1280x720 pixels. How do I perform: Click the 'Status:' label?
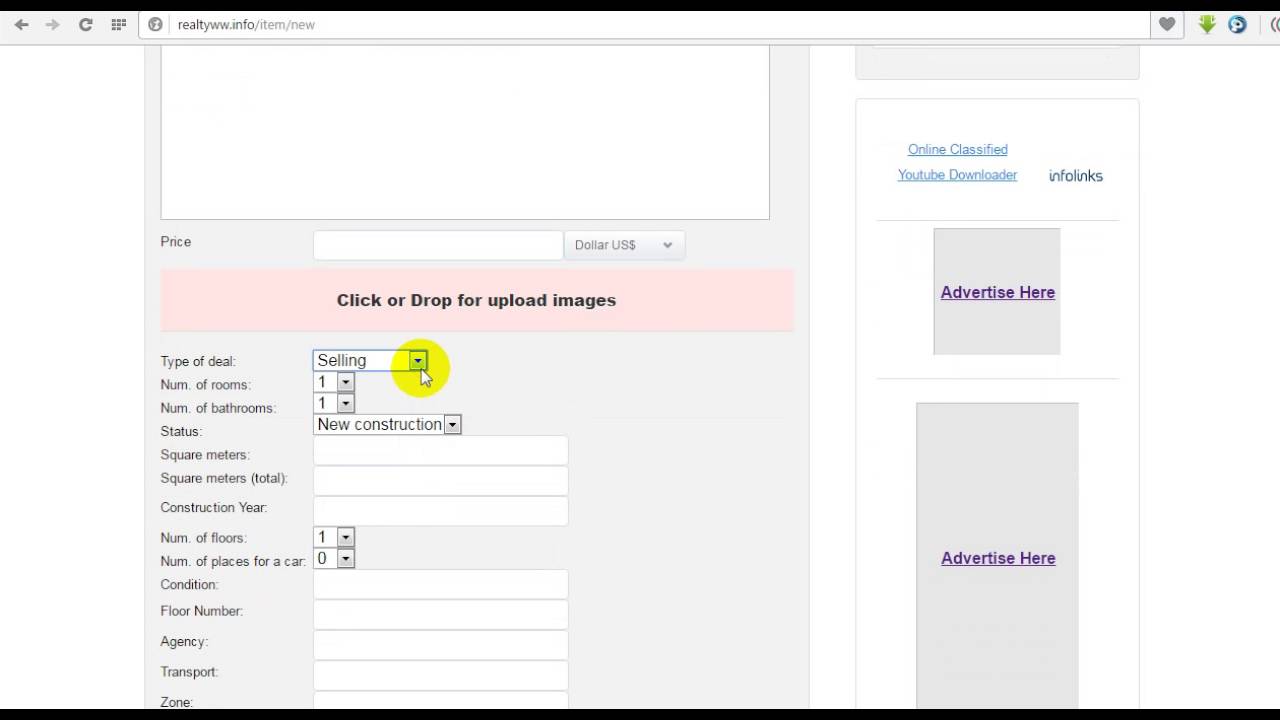pyautogui.click(x=181, y=432)
